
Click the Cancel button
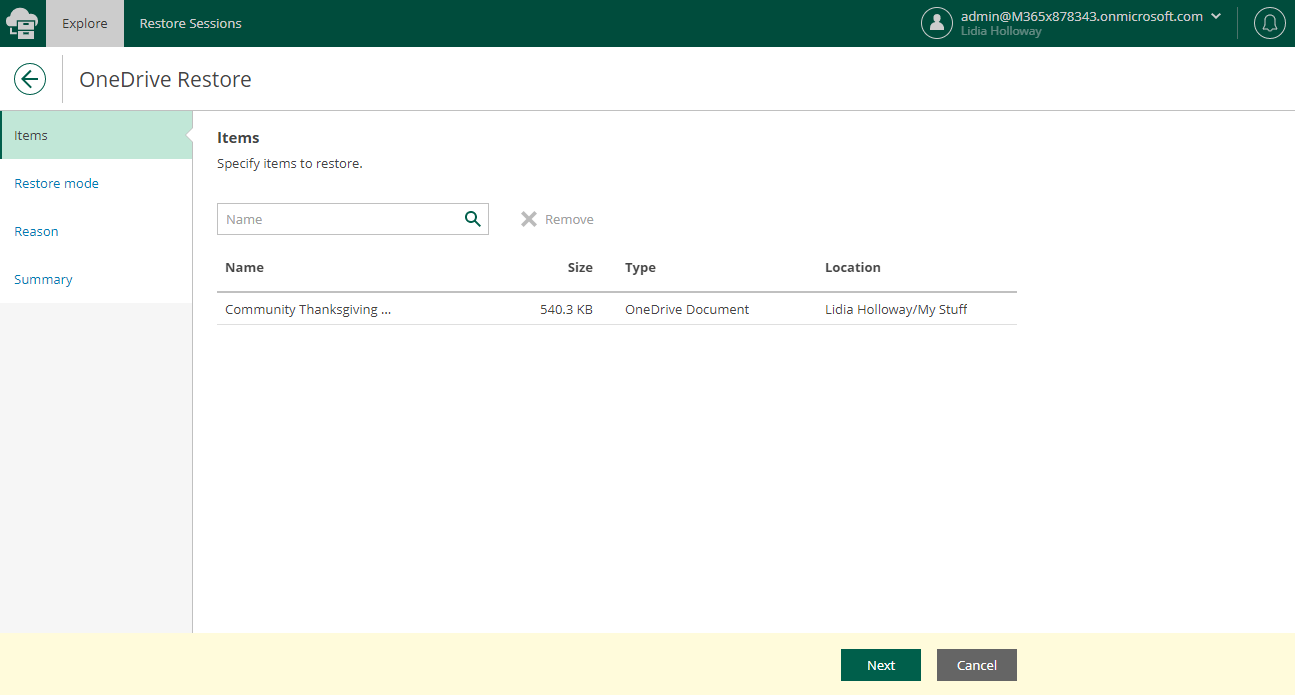pos(976,665)
